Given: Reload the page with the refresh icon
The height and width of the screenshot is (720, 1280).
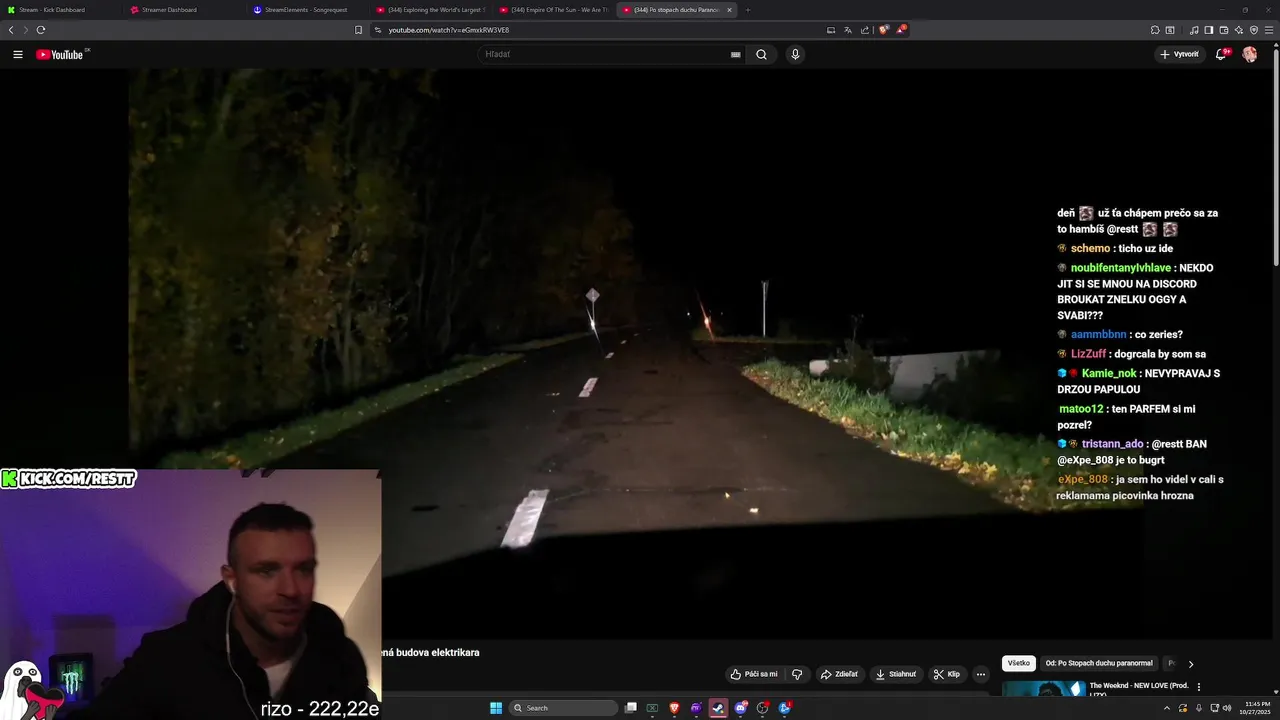Looking at the screenshot, I should [41, 30].
